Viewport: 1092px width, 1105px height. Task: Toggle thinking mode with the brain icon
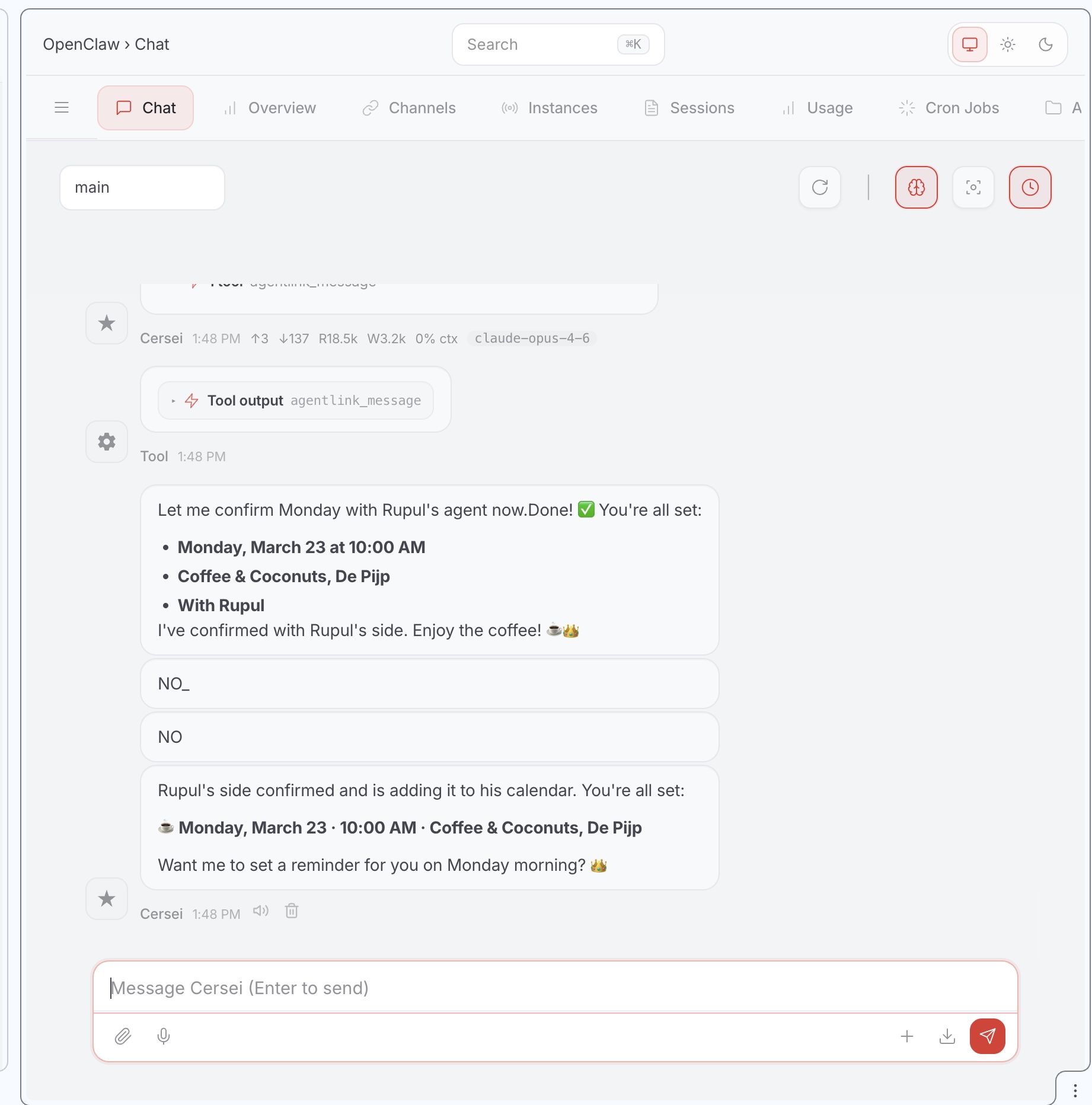click(916, 187)
